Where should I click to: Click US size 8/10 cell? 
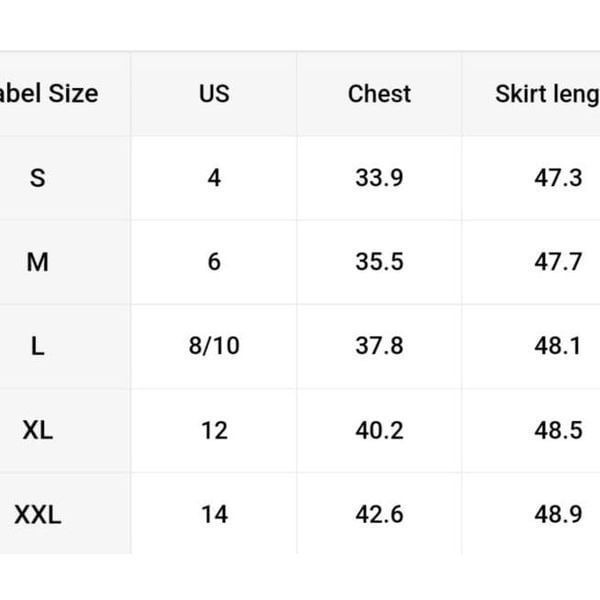pos(214,346)
